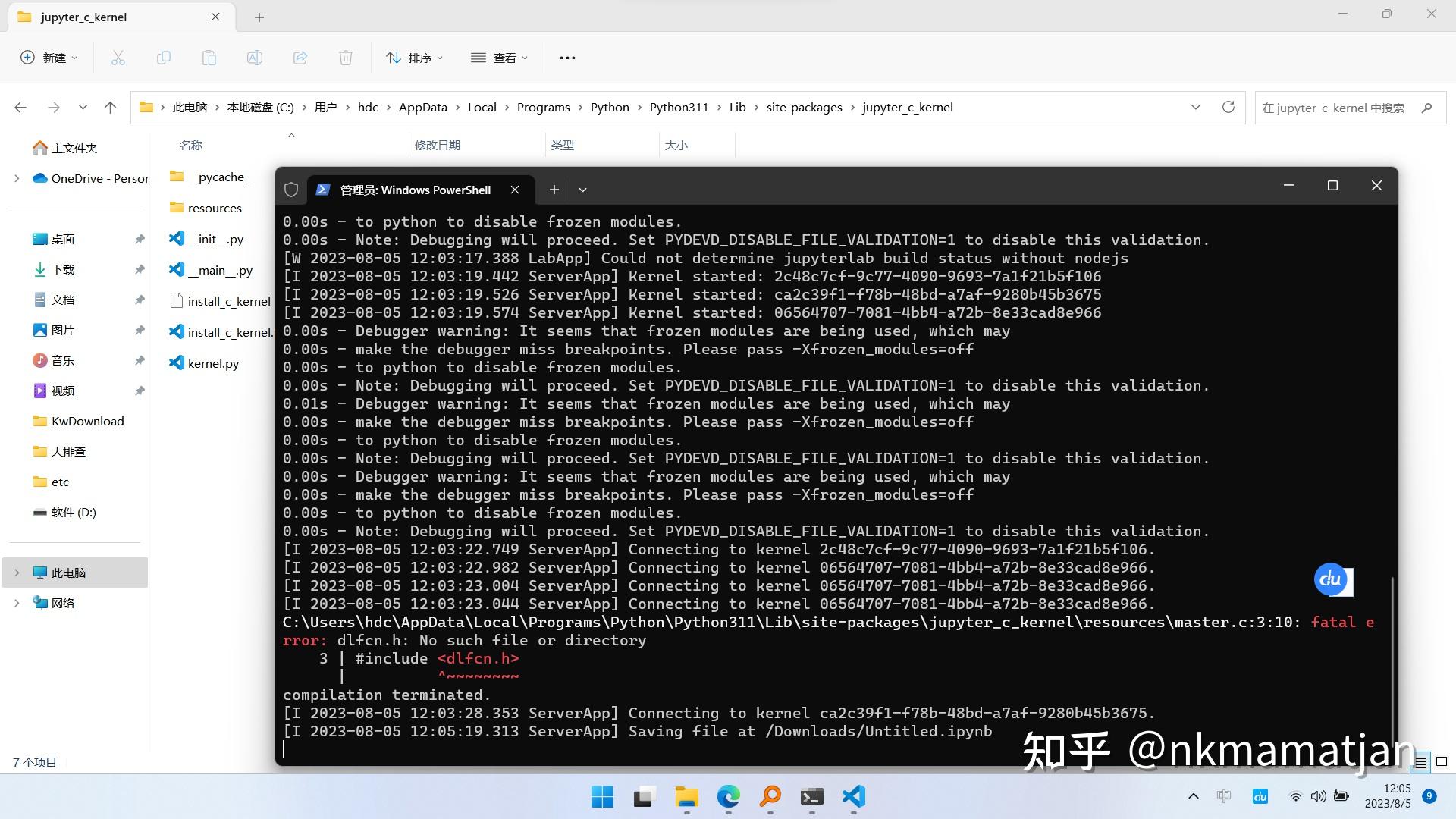Open the volume icon in the system tray
1456x819 pixels.
[x=1318, y=796]
